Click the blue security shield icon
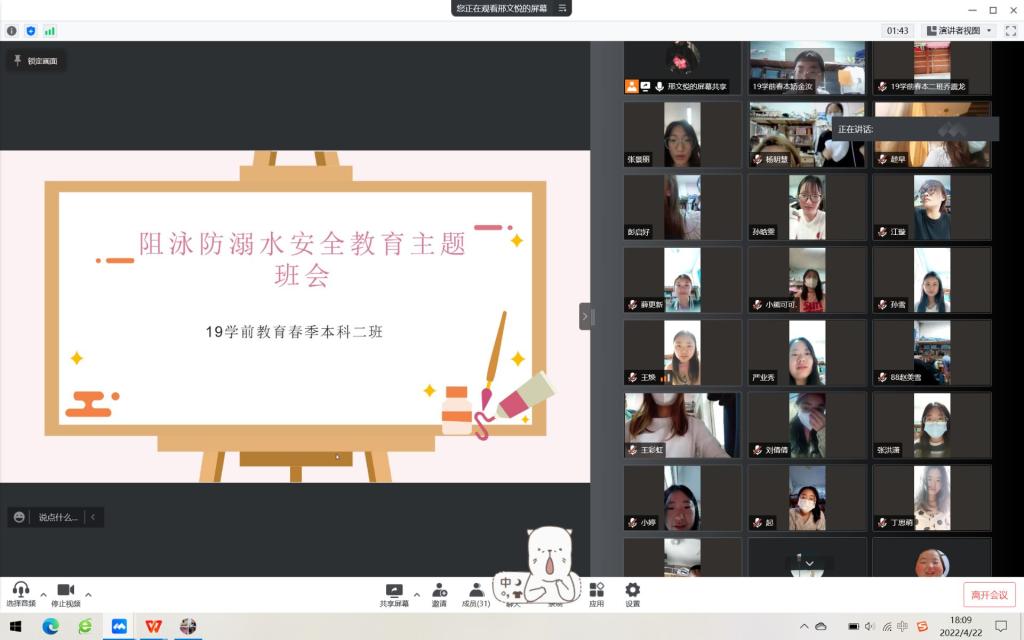This screenshot has width=1024, height=640. 31,31
